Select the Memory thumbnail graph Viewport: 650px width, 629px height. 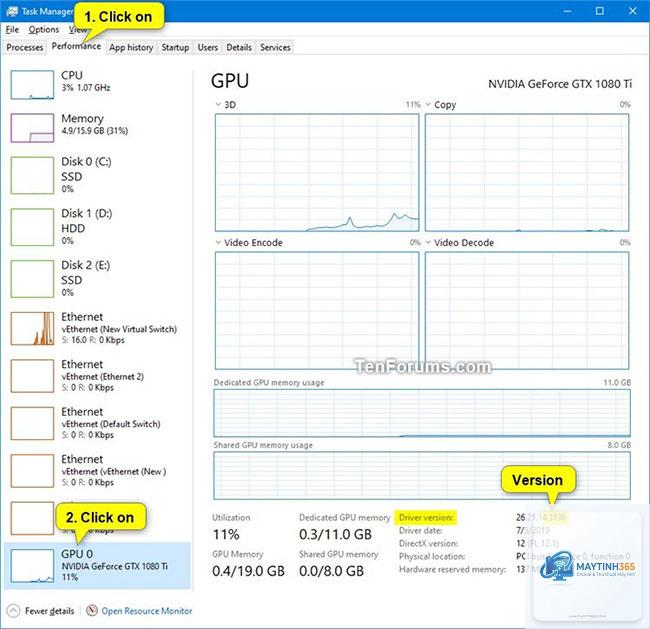click(32, 128)
